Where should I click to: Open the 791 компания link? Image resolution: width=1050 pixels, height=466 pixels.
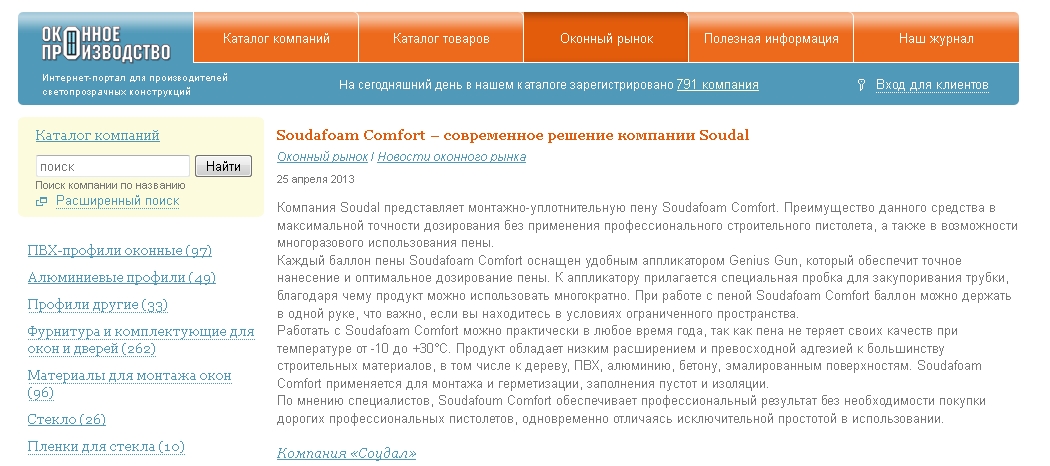pos(717,85)
